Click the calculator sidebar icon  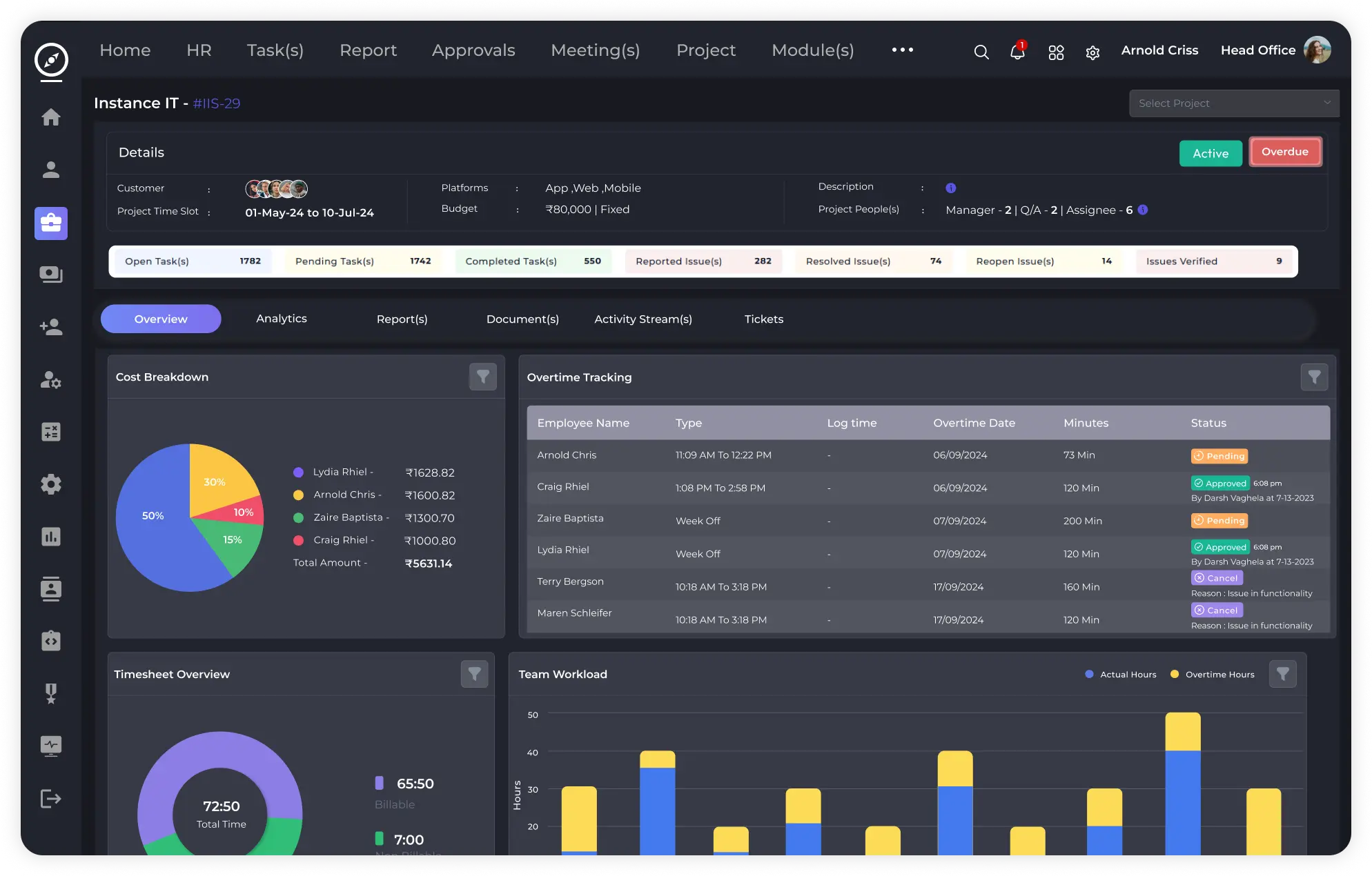51,432
